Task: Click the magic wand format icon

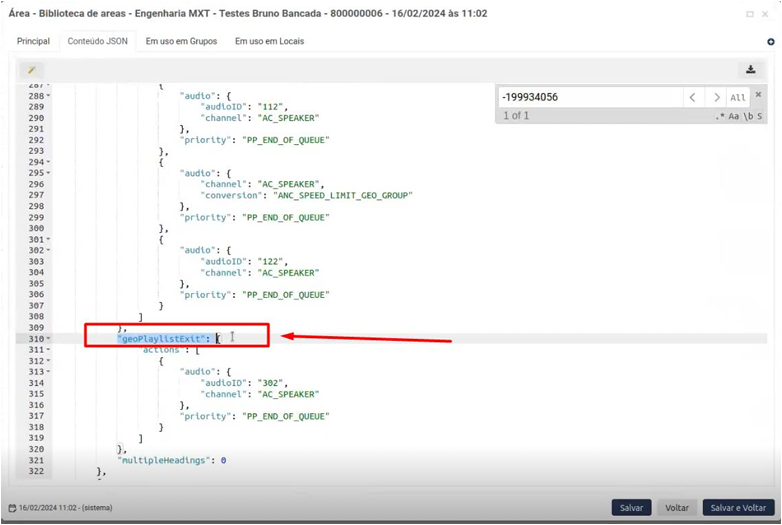Action: coord(32,70)
